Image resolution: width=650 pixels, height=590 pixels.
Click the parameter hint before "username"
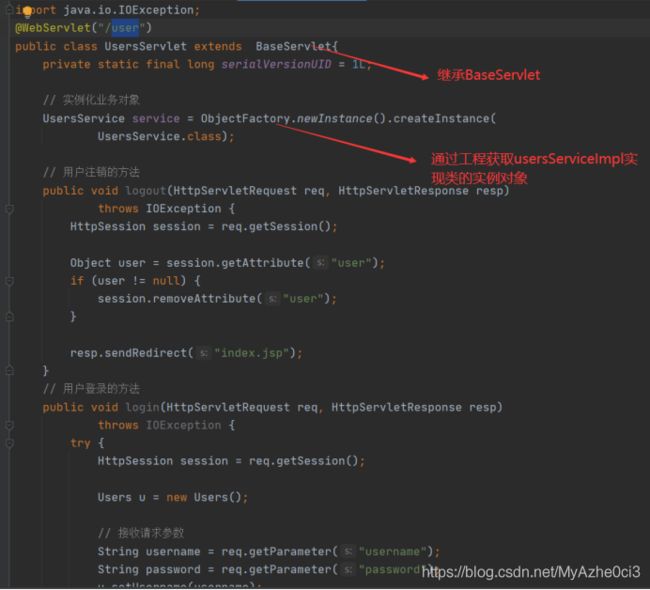tap(348, 552)
